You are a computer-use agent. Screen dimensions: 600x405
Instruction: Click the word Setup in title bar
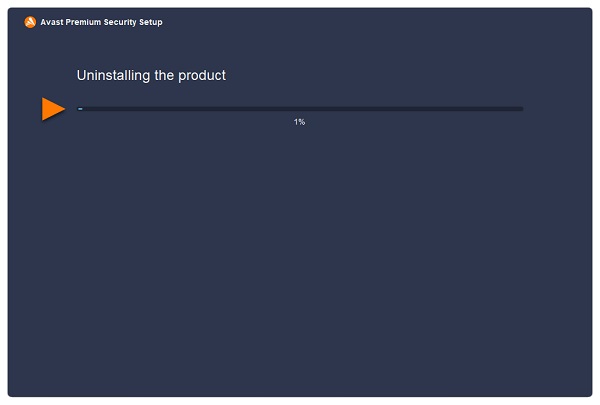[x=151, y=22]
